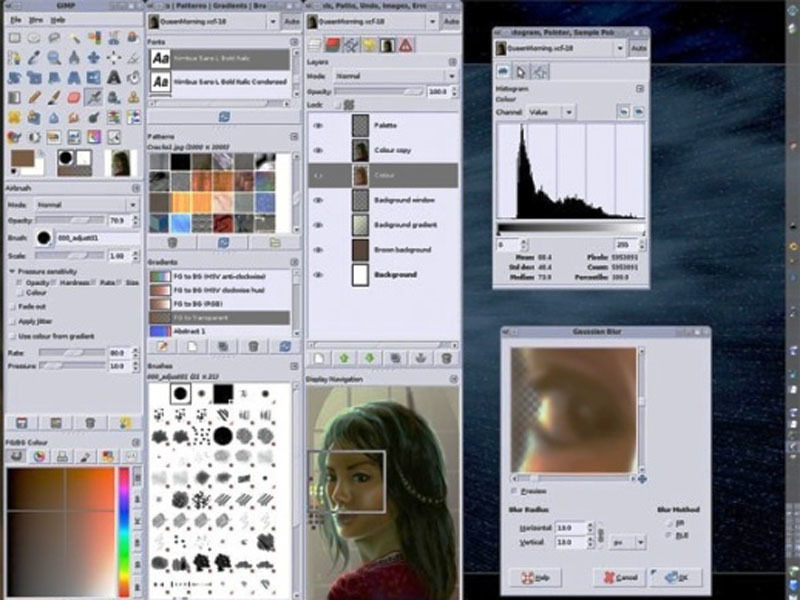Select the Rectangle Select tool
This screenshot has width=800, height=600.
pyautogui.click(x=14, y=38)
